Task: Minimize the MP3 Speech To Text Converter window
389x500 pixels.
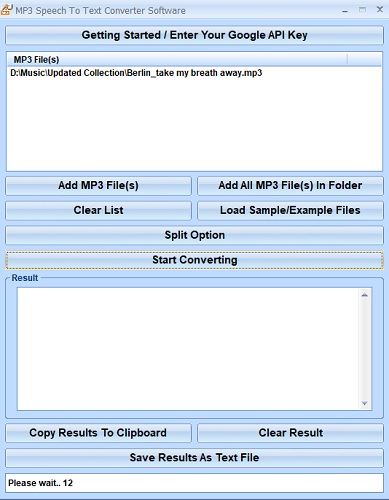Action: [345, 10]
